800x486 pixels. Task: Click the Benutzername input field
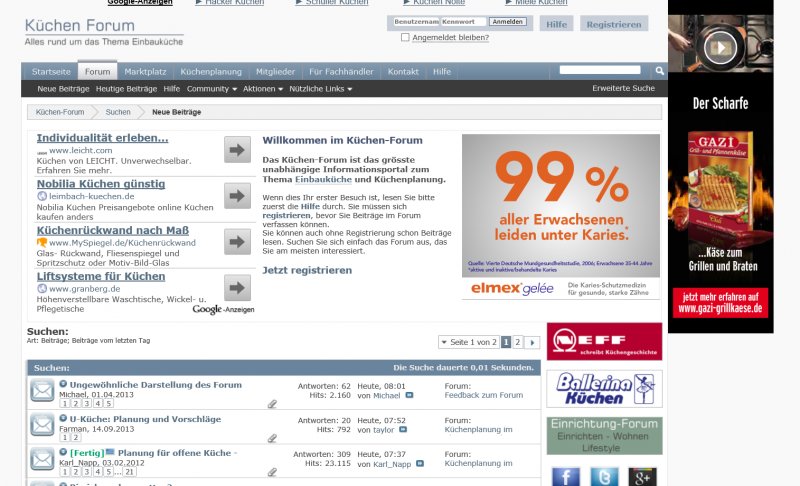tap(414, 21)
